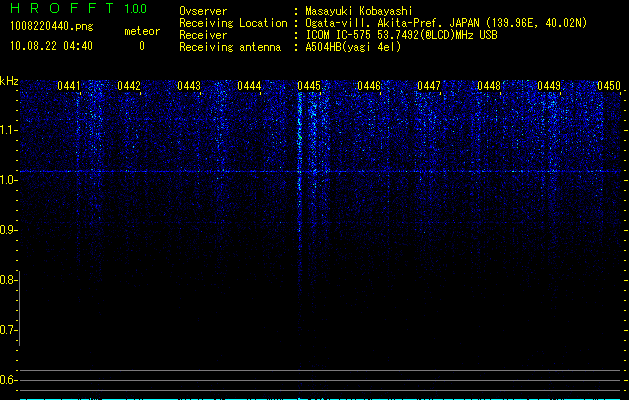
Task: Click the meteor count 0
Action: 142,46
